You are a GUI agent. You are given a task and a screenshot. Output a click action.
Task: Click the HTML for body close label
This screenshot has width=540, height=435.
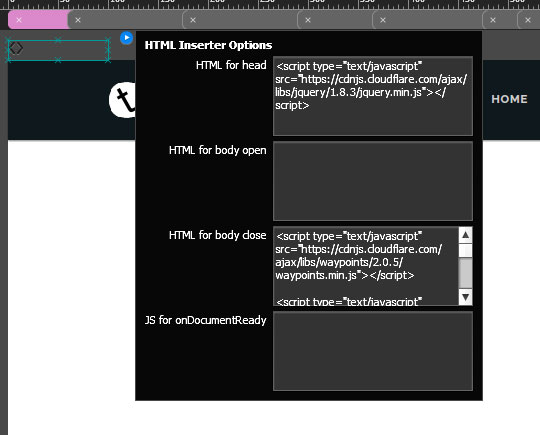(218, 235)
